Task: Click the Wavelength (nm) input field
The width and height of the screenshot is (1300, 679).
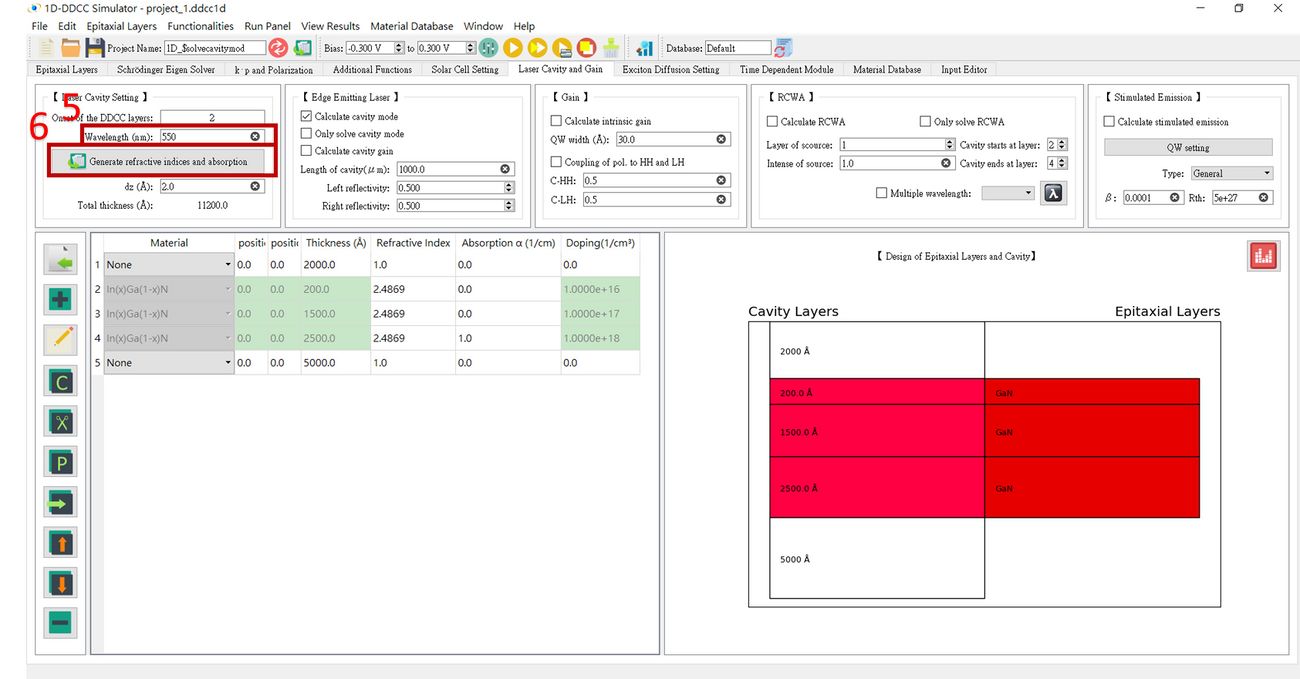Action: tap(207, 136)
